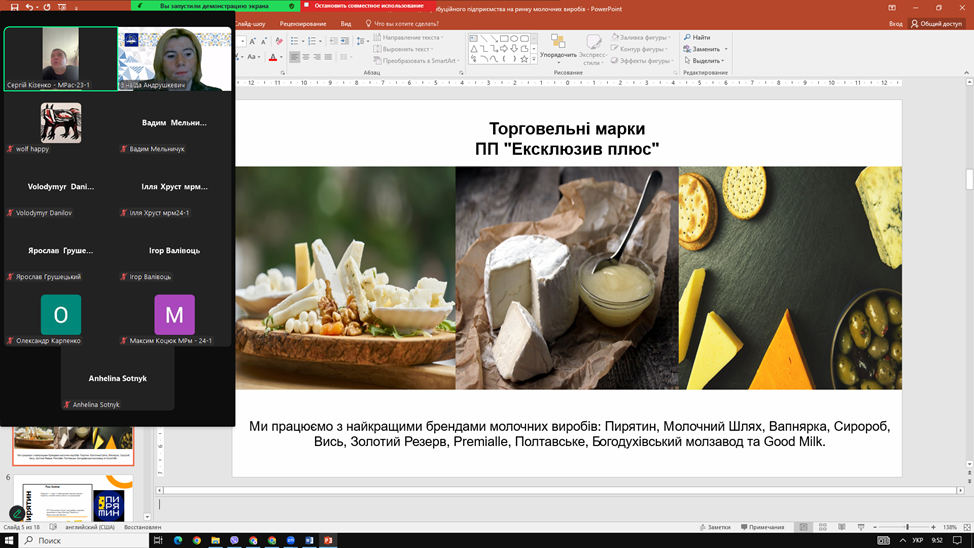Open the font color A swatch
Screen dimensions: 974x548
[x=273, y=57]
